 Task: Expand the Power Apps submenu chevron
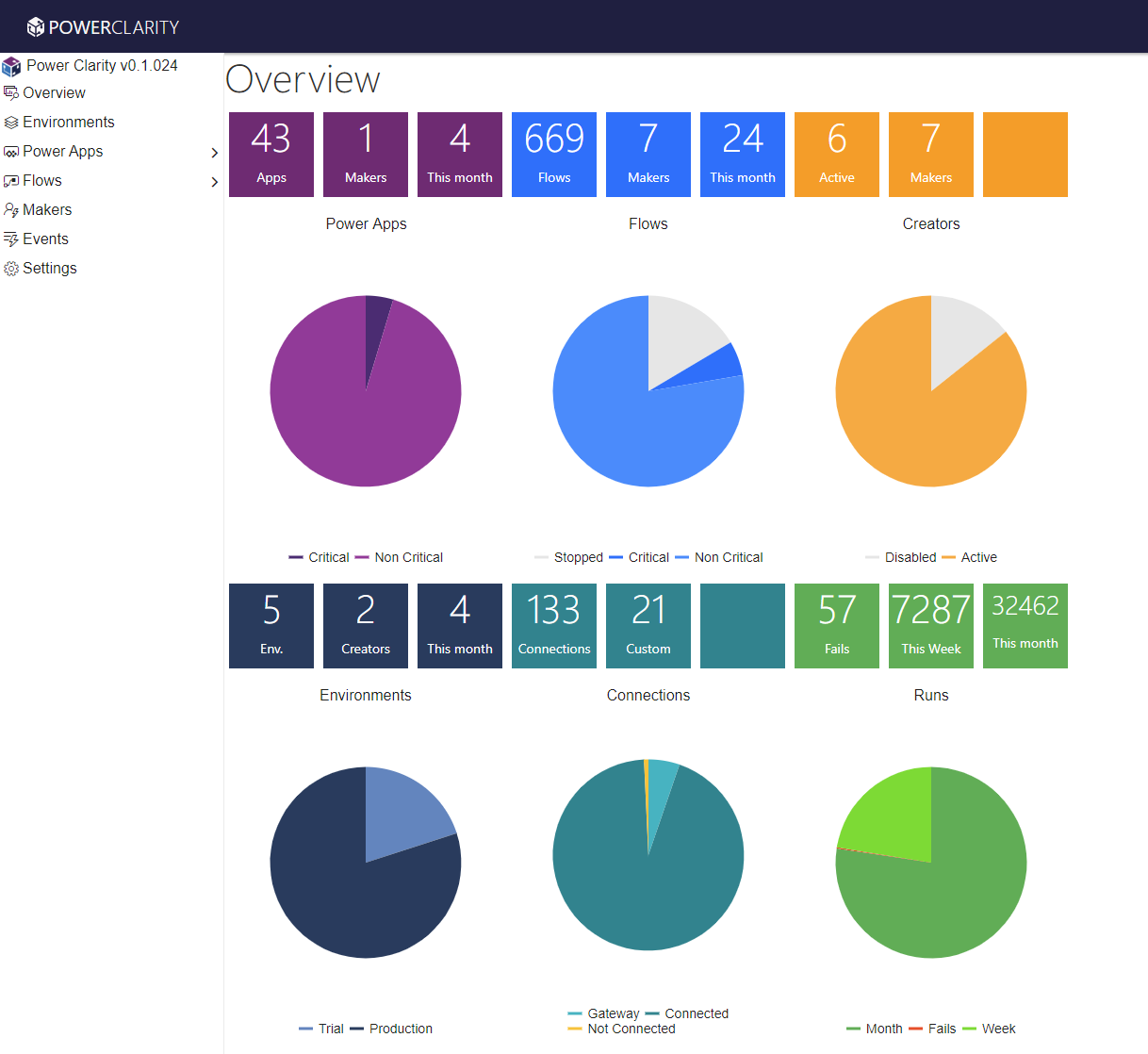point(214,153)
